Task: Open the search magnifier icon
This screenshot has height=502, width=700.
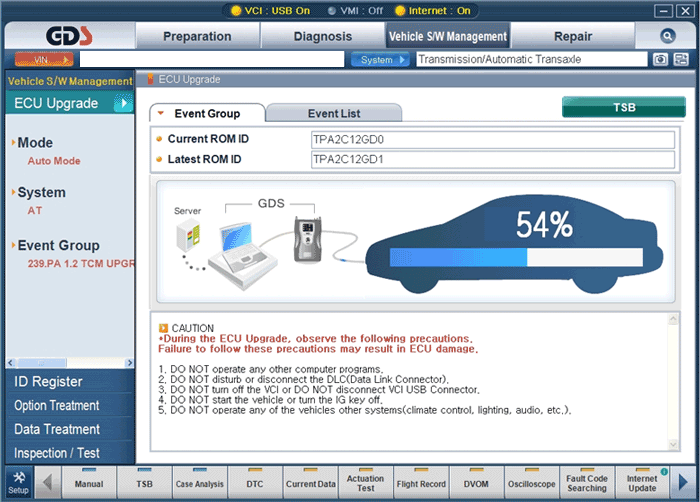Action: pyautogui.click(x=667, y=36)
